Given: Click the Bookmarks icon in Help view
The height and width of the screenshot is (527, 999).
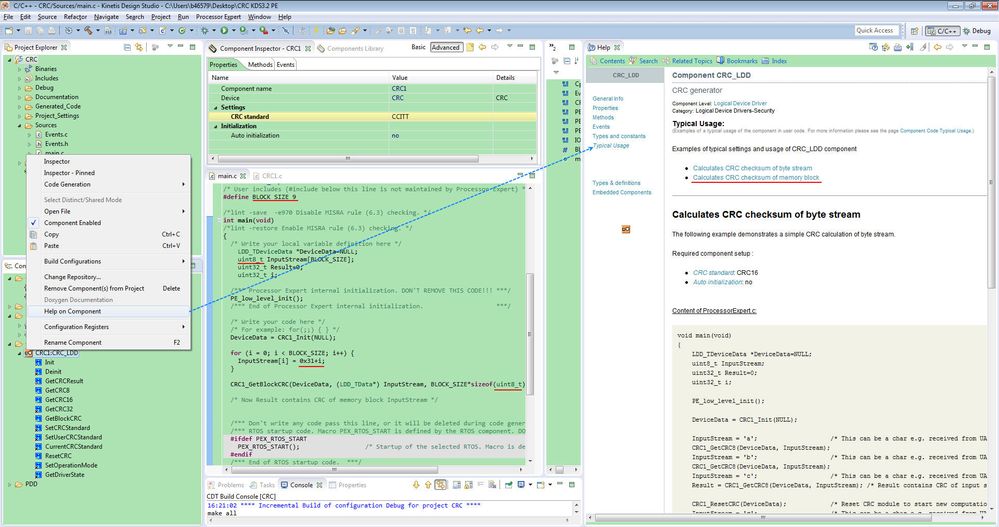Looking at the screenshot, I should (721, 61).
